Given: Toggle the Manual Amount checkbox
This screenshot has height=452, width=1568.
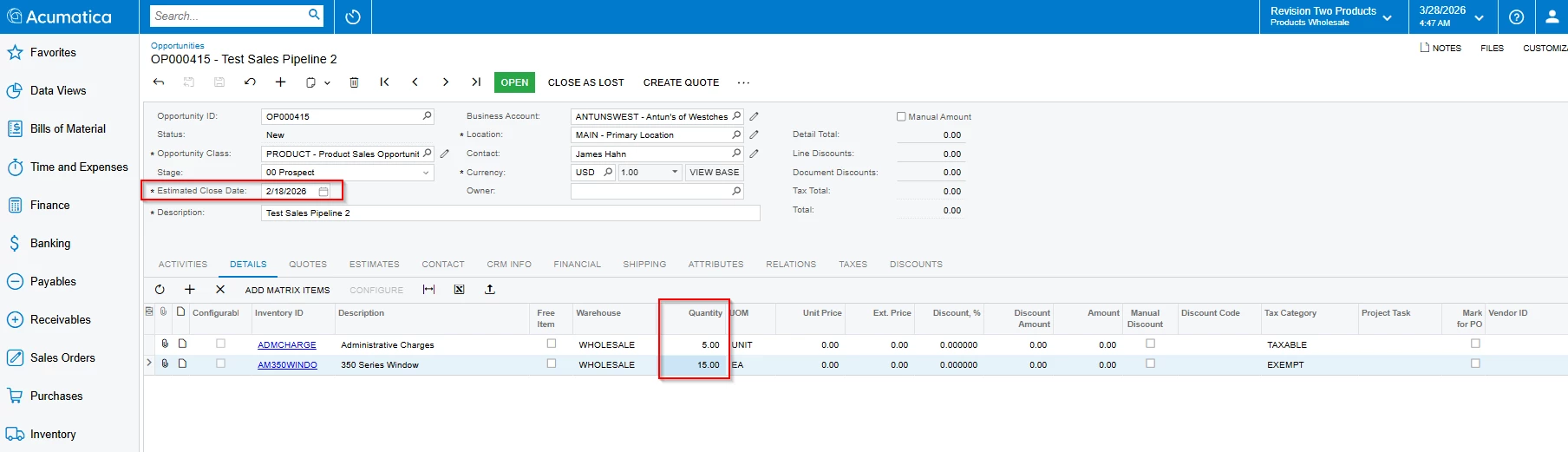Looking at the screenshot, I should [x=901, y=116].
